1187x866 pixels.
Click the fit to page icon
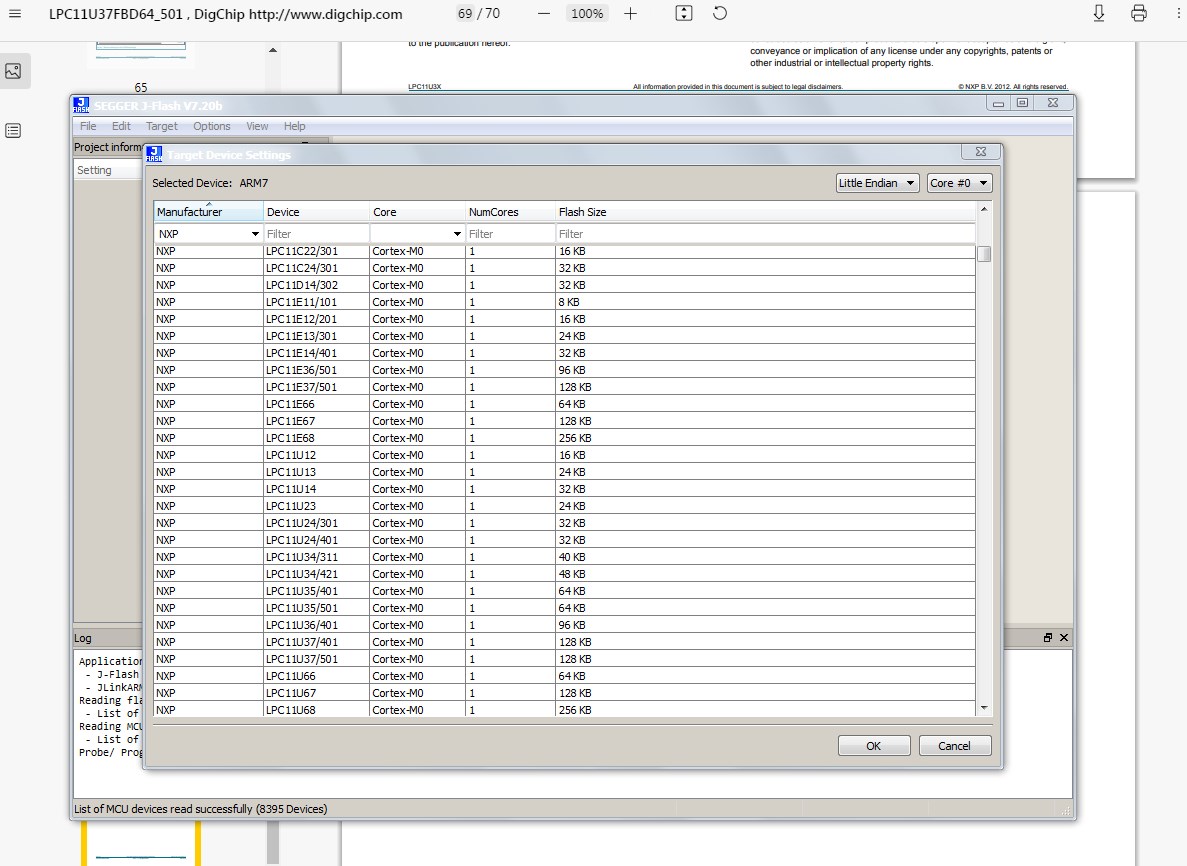click(x=684, y=14)
